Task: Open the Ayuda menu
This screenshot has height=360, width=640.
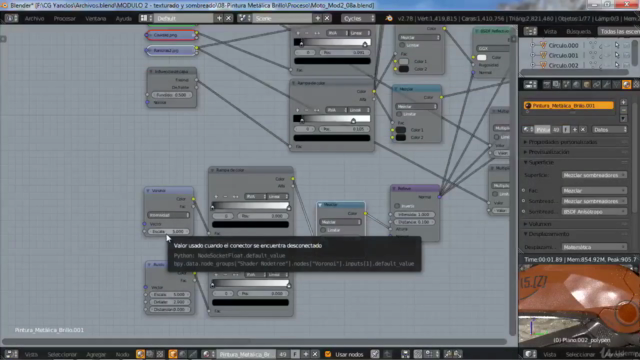Action: tap(123, 18)
